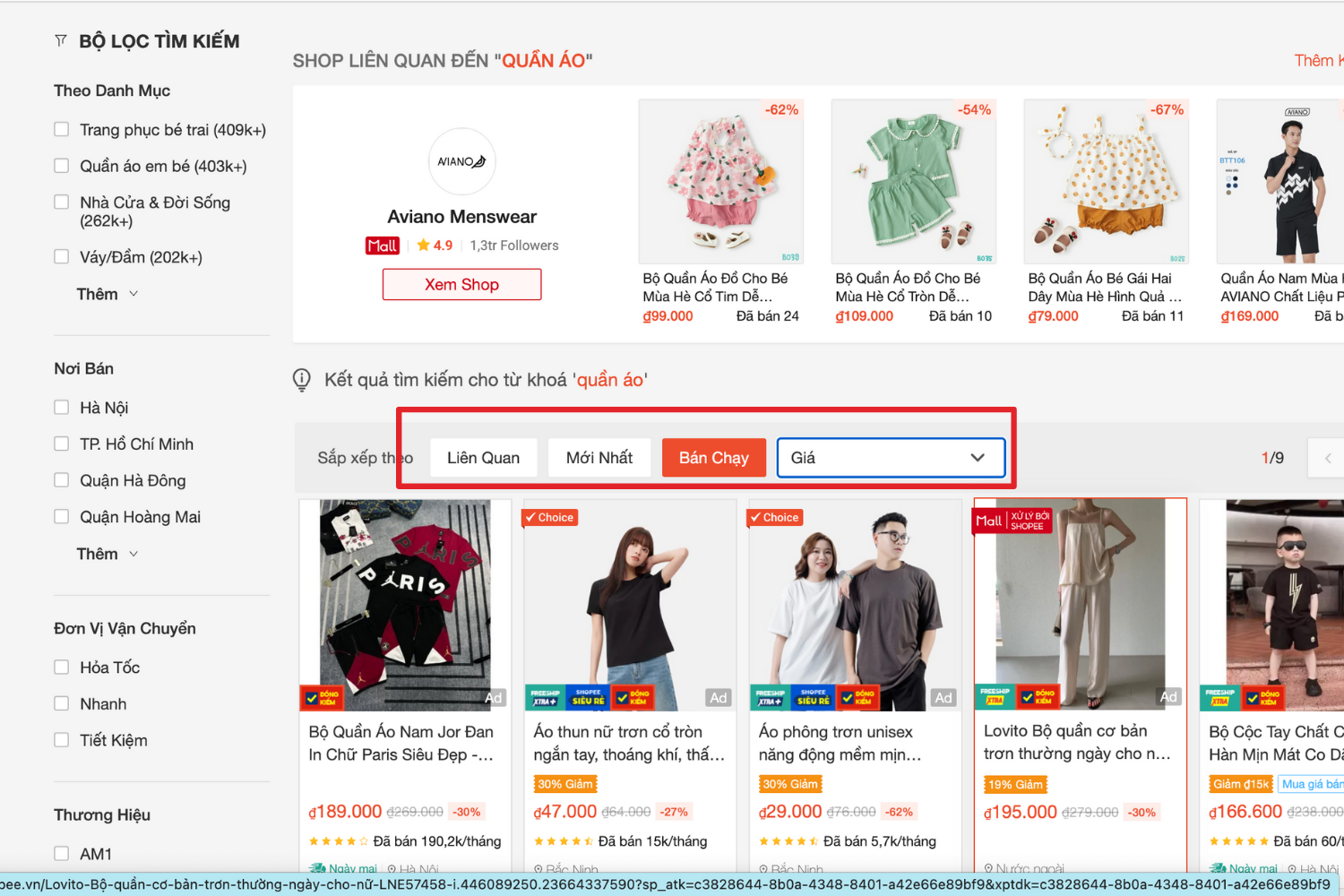Viewport: 1344px width, 896px height.
Task: Expand Thêm under Theo Danh Mục
Action: [x=108, y=294]
